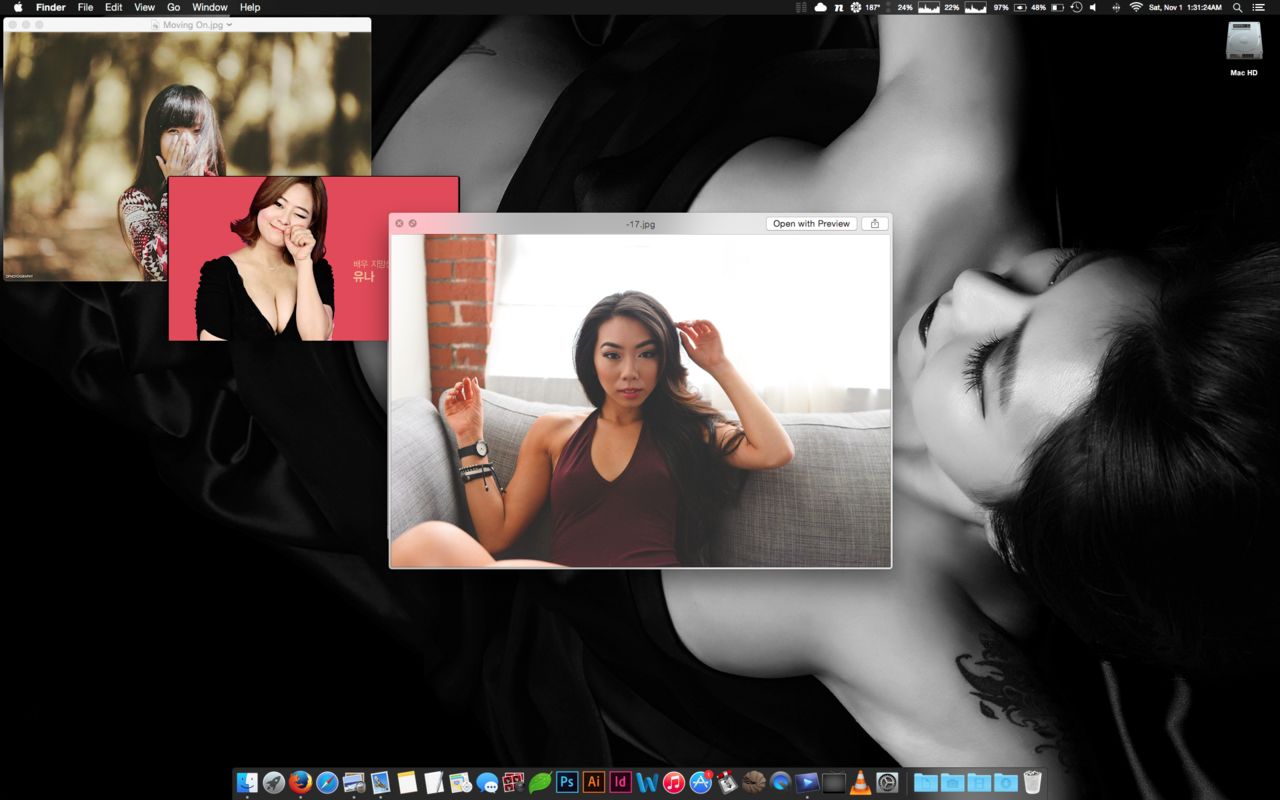Launch VLC cone icon in dock
1280x800 pixels.
[860, 782]
